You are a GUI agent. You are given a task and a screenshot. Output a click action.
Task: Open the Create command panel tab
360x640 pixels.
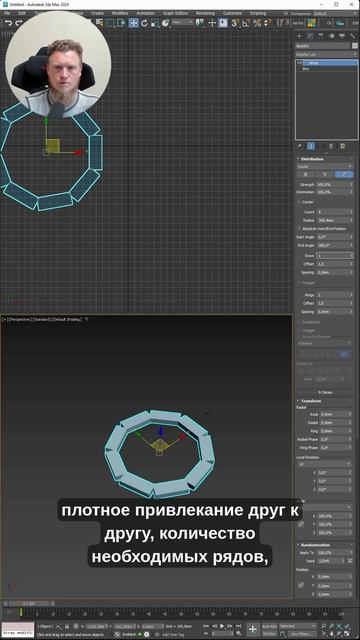pyautogui.click(x=299, y=36)
